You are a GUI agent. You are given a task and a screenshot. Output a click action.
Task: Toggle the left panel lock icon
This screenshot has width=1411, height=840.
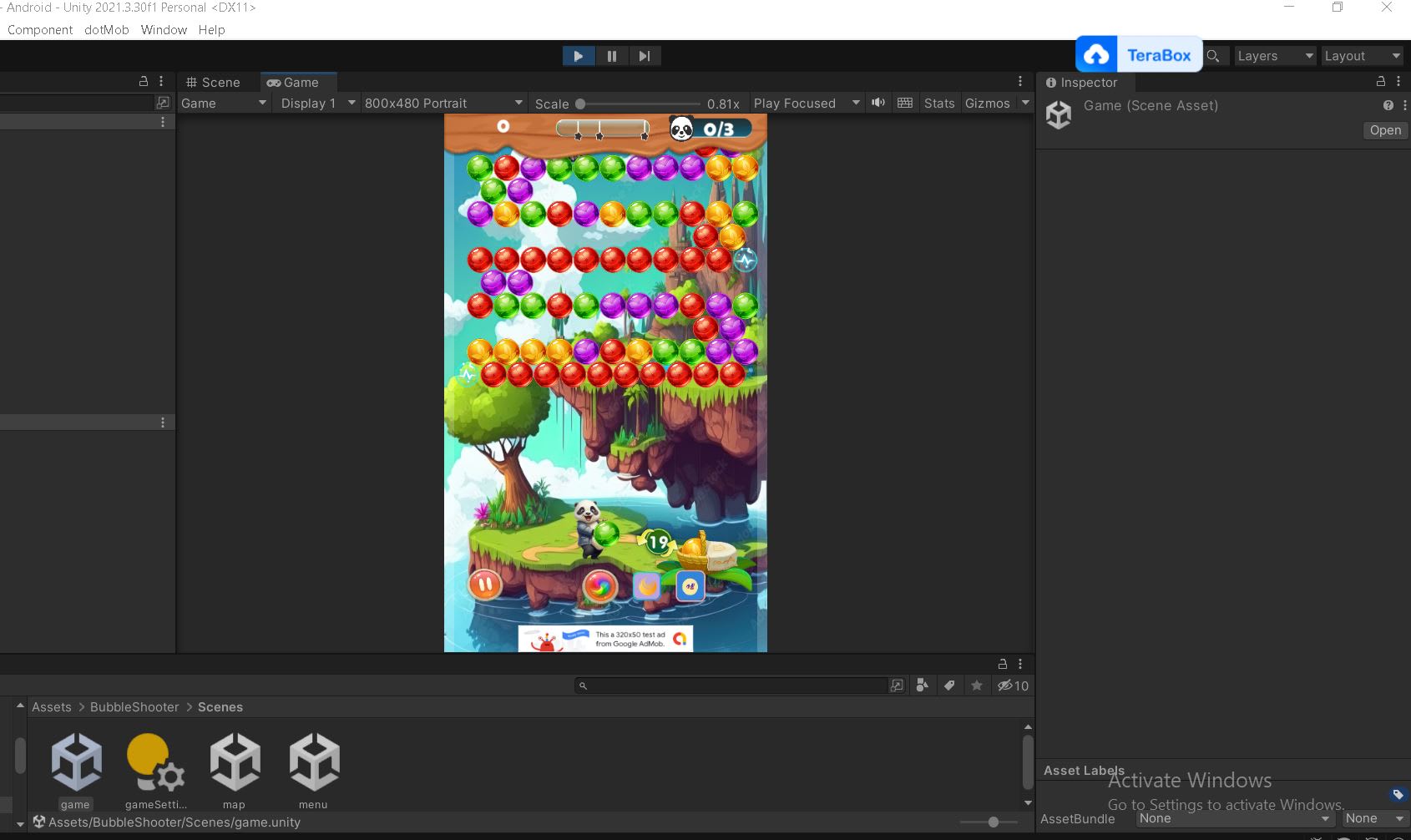(144, 81)
